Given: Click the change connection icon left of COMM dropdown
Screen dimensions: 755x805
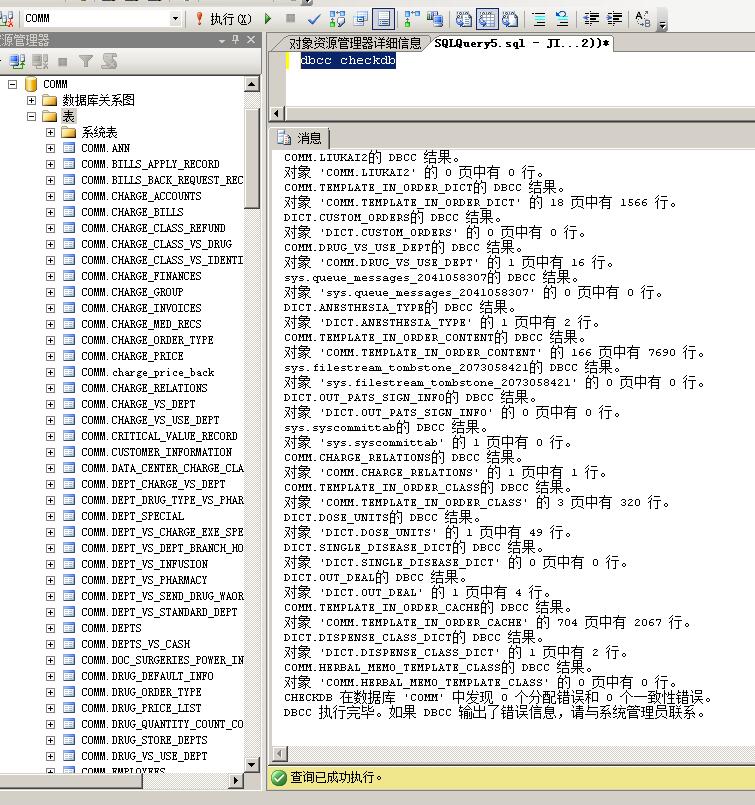Looking at the screenshot, I should [x=7, y=19].
